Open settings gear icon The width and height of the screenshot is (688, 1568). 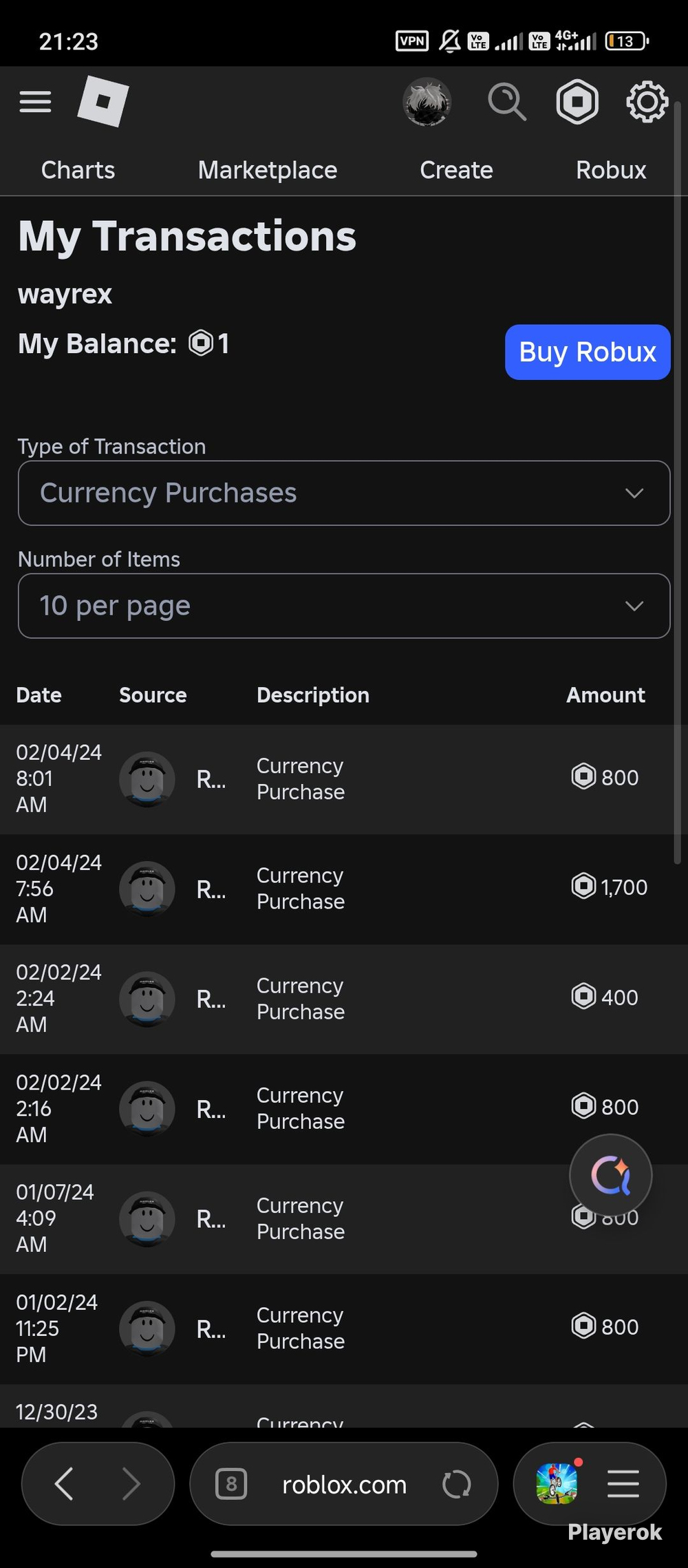click(x=647, y=102)
